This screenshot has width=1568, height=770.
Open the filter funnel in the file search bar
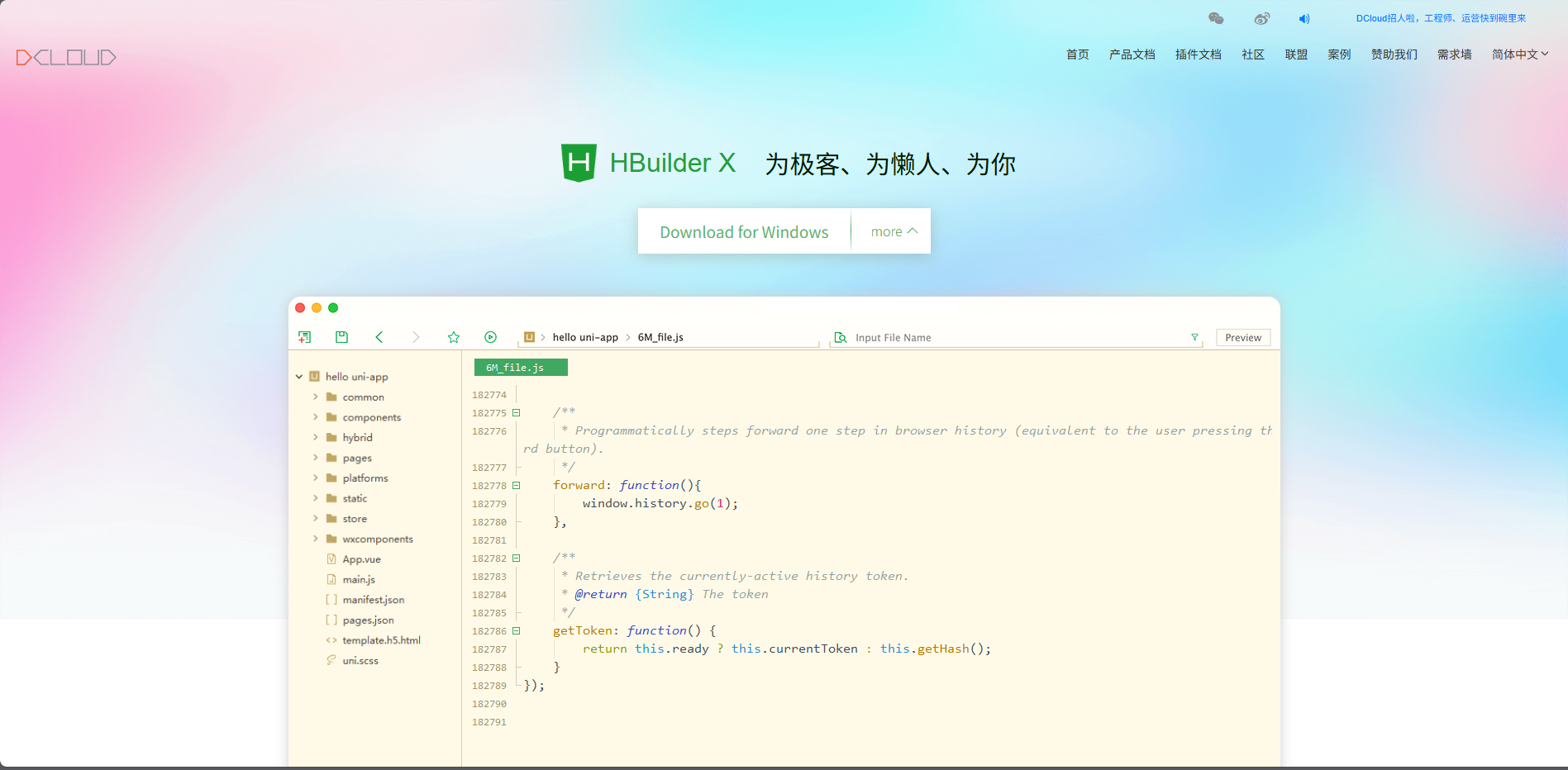click(1194, 337)
